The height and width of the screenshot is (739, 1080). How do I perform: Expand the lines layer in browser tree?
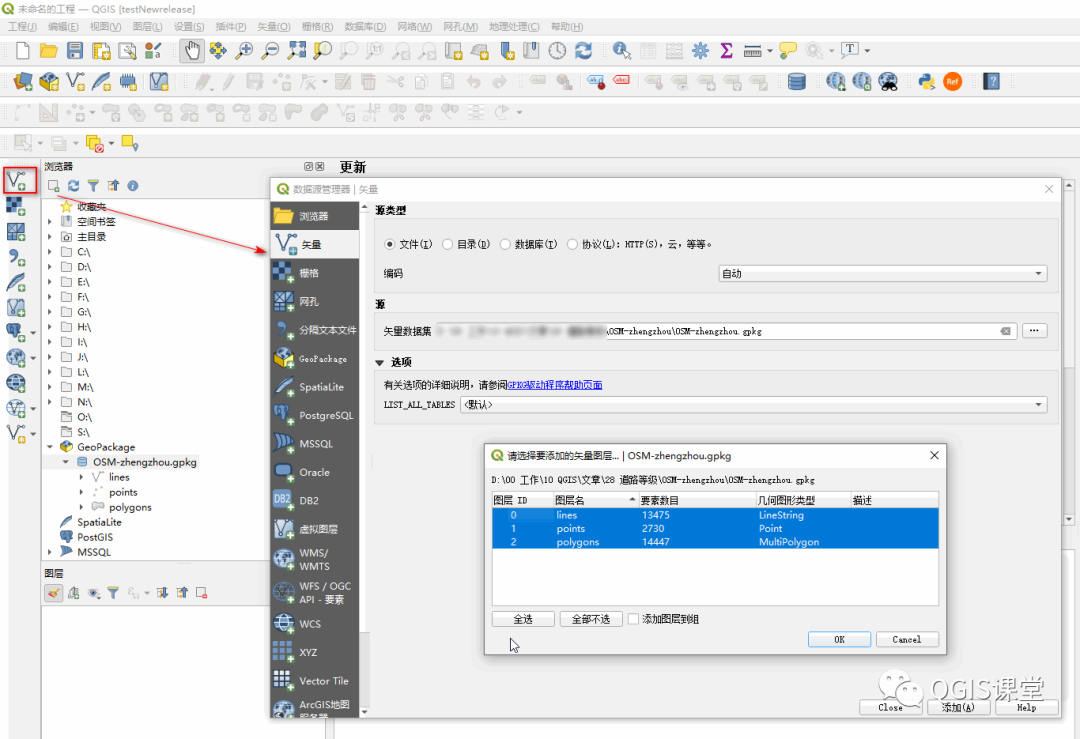[x=81, y=477]
